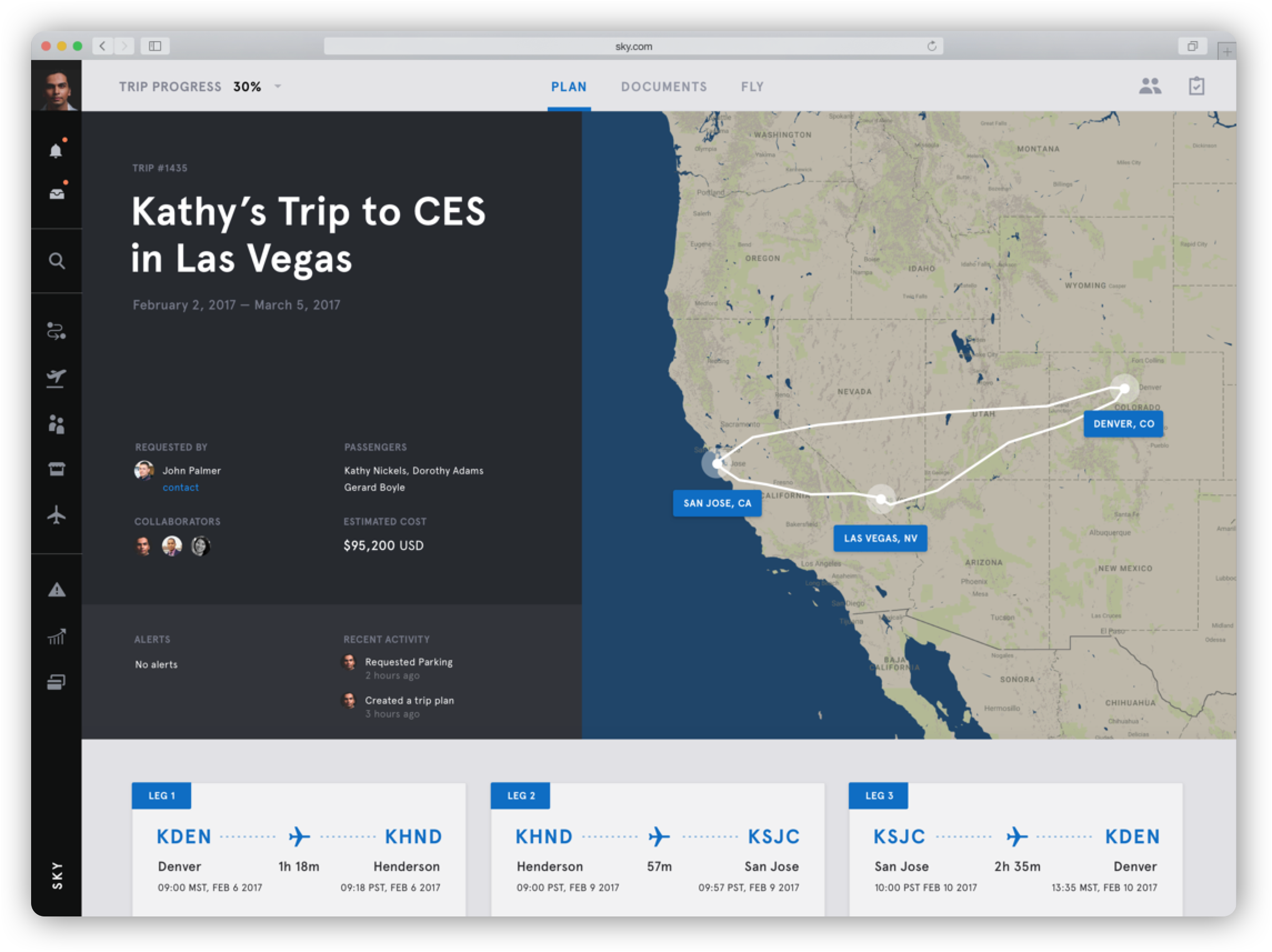Screen dimensions: 1272x952
Task: Click the second collaborator avatar
Action: [172, 545]
